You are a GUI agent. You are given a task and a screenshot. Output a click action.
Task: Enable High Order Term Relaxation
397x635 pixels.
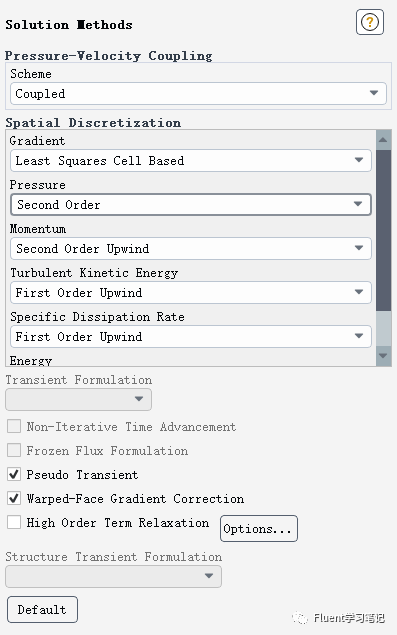pos(14,522)
